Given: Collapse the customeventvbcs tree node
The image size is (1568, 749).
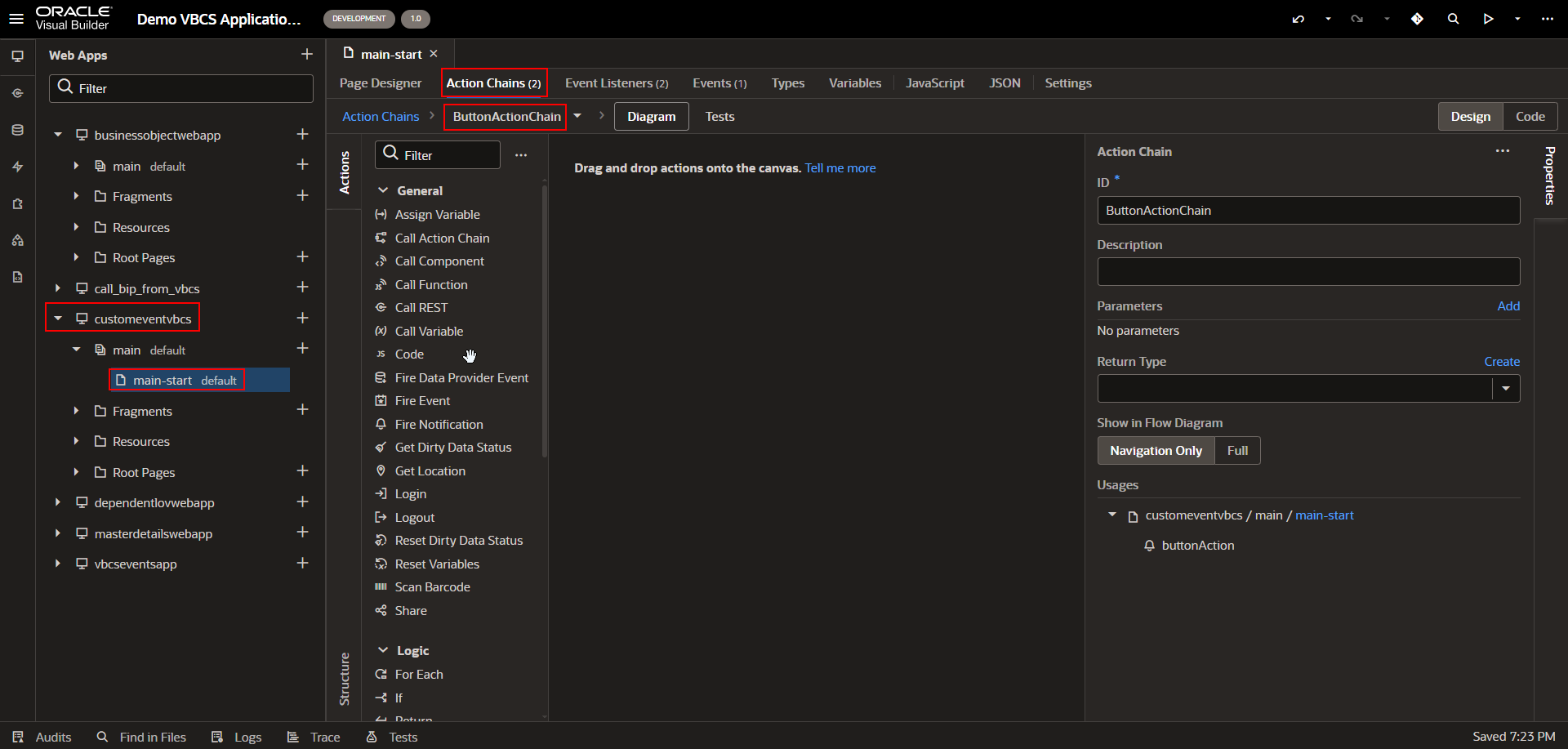Looking at the screenshot, I should pyautogui.click(x=58, y=319).
